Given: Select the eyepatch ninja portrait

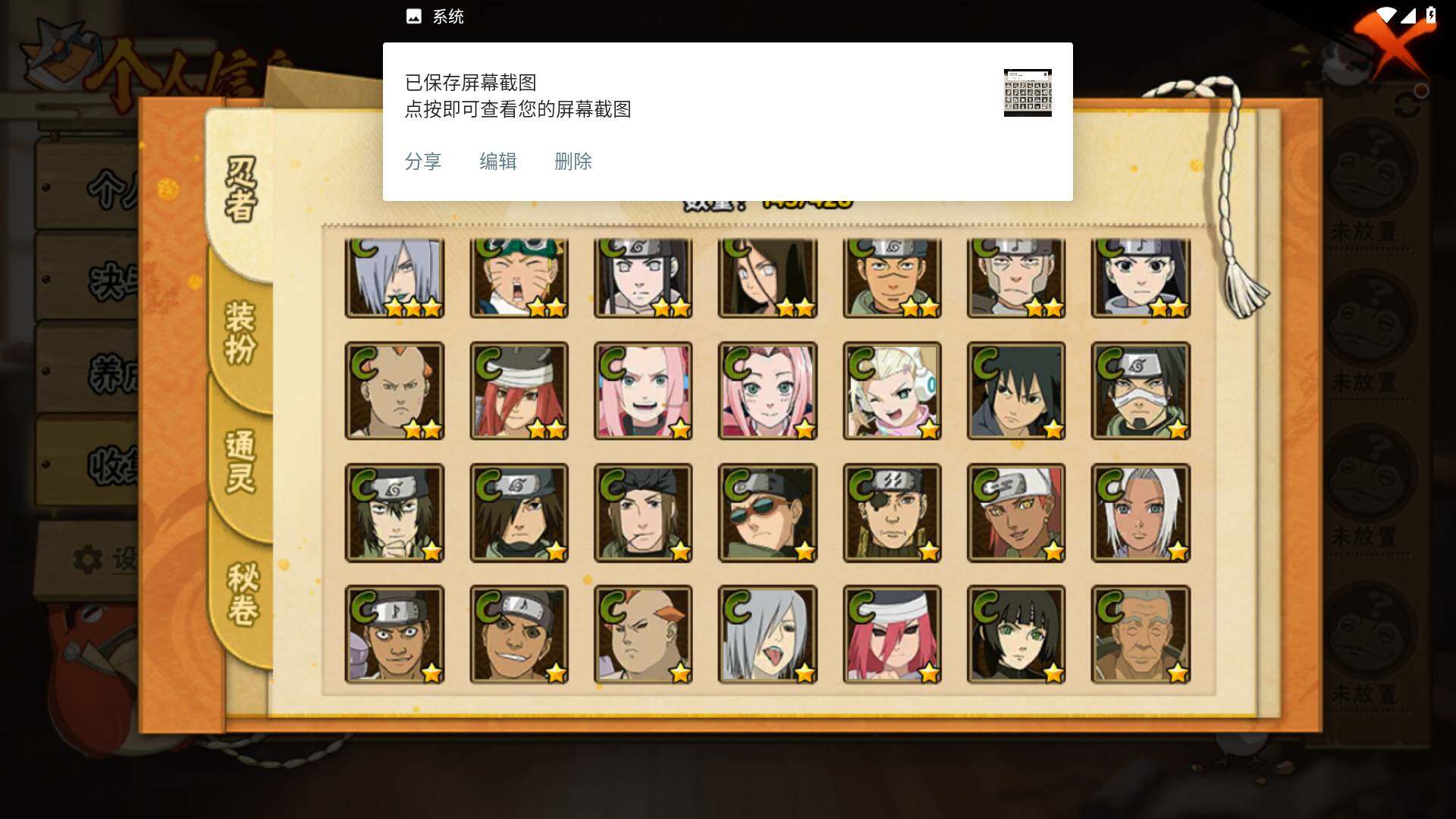Looking at the screenshot, I should point(892,513).
